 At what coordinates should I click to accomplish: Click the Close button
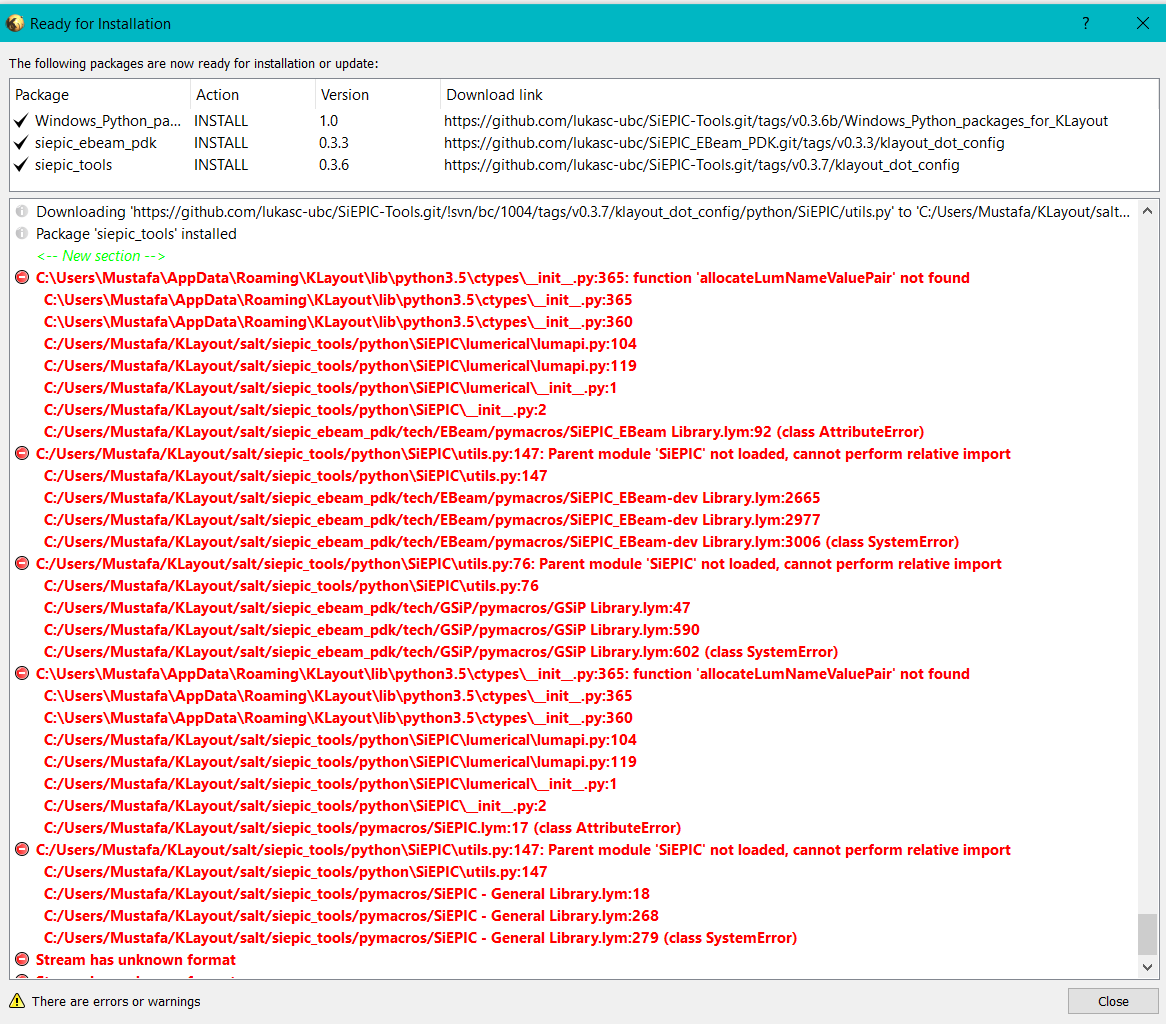[1112, 1001]
